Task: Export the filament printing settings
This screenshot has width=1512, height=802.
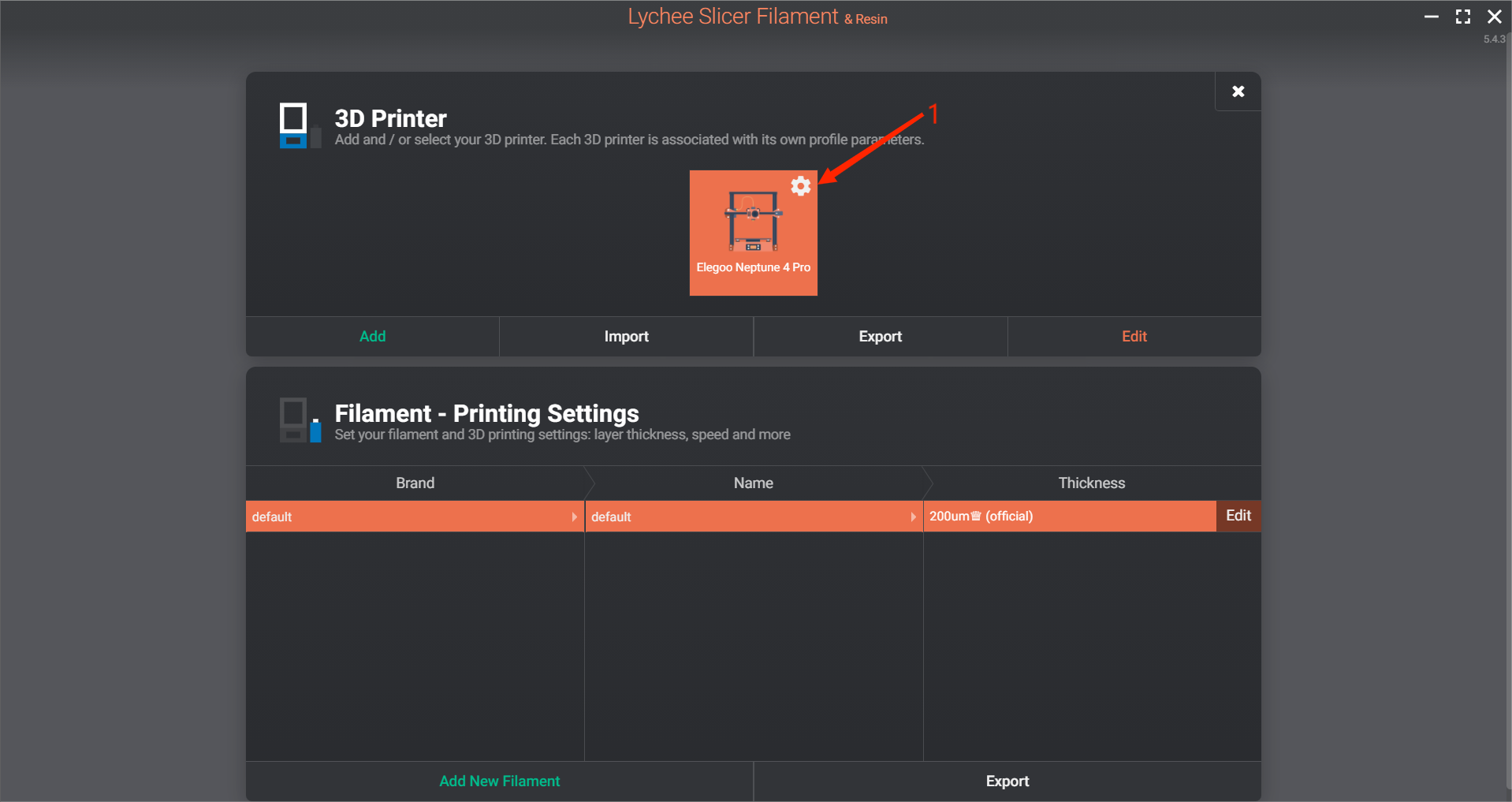Action: (x=1007, y=781)
